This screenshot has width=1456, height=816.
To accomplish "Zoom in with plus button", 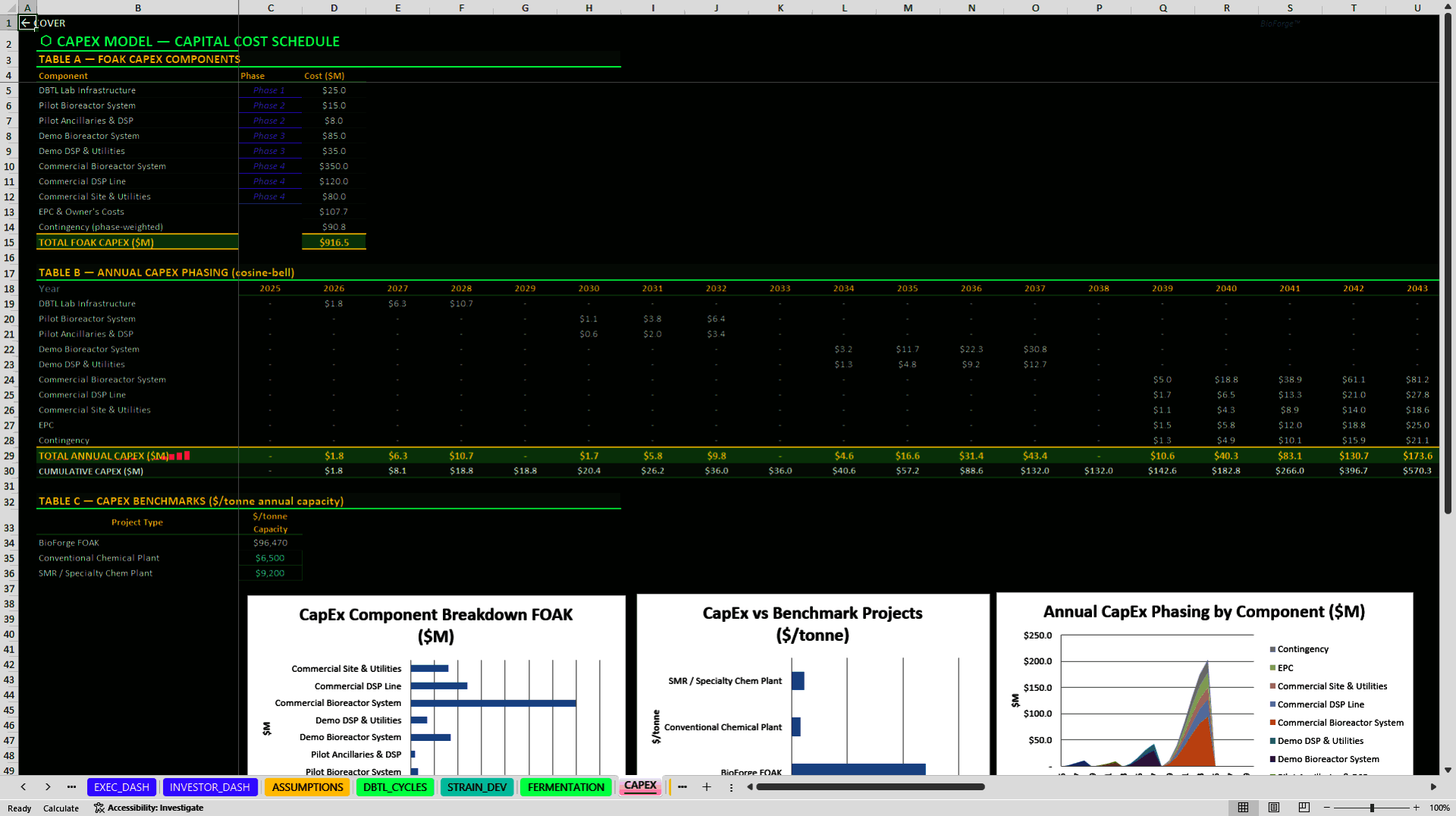I will 1416,808.
